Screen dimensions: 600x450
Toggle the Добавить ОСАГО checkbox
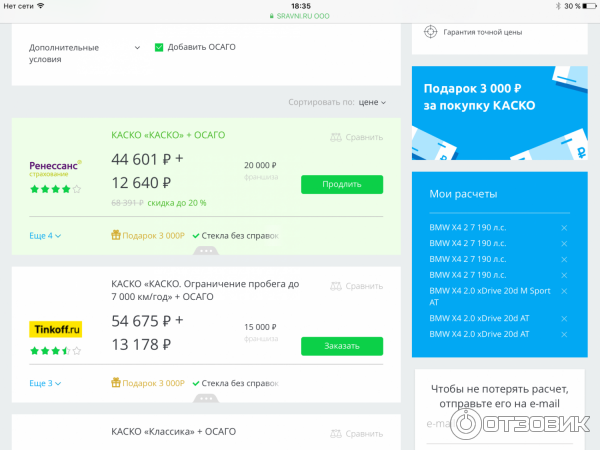pyautogui.click(x=159, y=47)
